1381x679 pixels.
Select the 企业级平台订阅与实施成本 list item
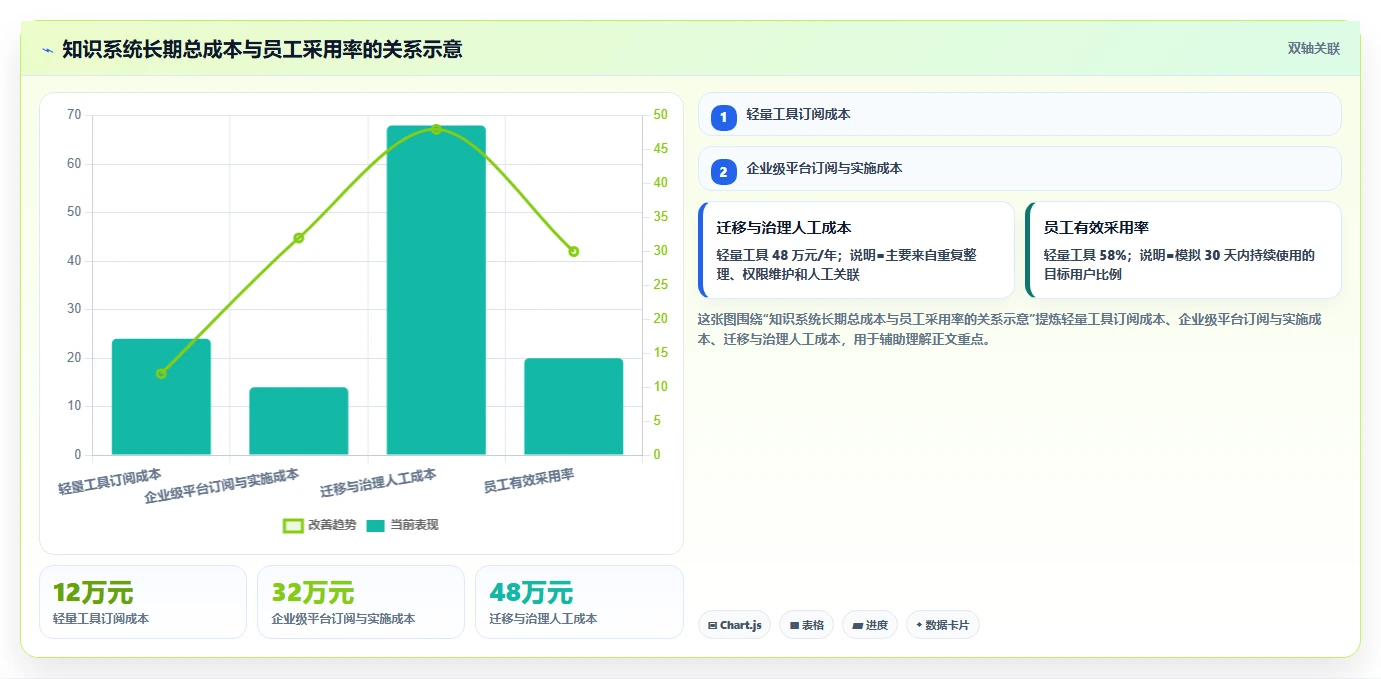point(1019,168)
